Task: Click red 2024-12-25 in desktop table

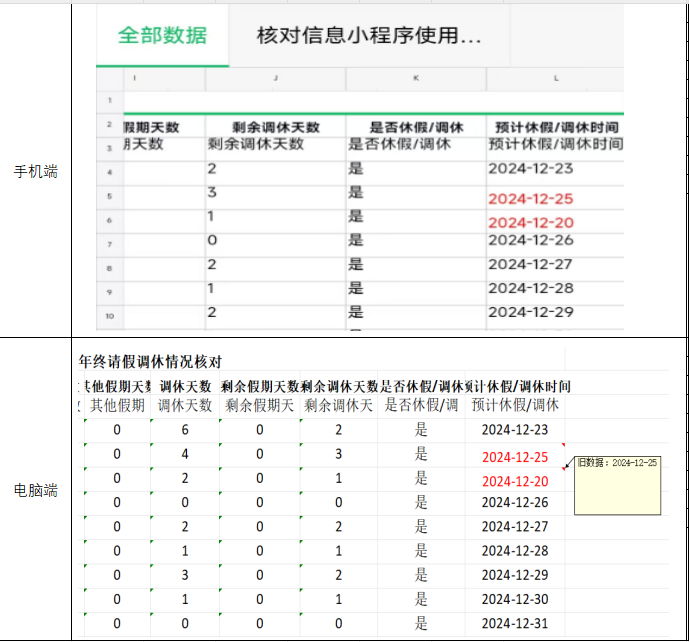Action: point(515,457)
